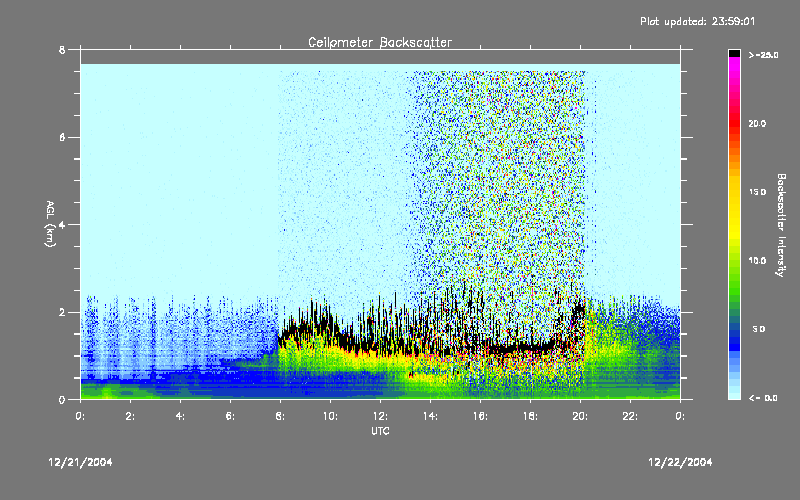Click the x-axis tick label '2:'
The image size is (800, 500).
point(130,416)
